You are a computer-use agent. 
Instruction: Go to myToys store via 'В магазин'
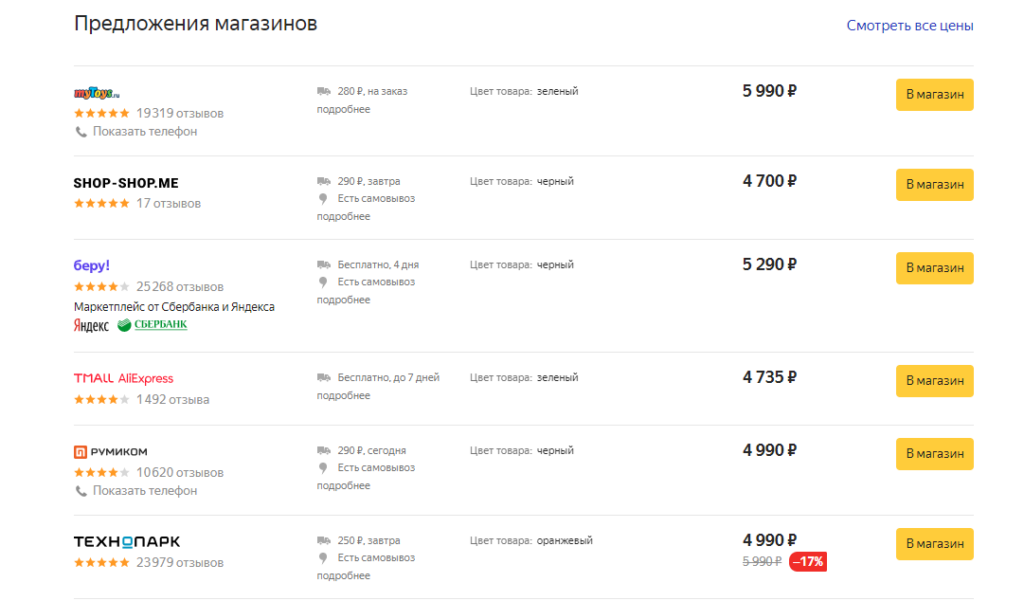click(x=934, y=94)
